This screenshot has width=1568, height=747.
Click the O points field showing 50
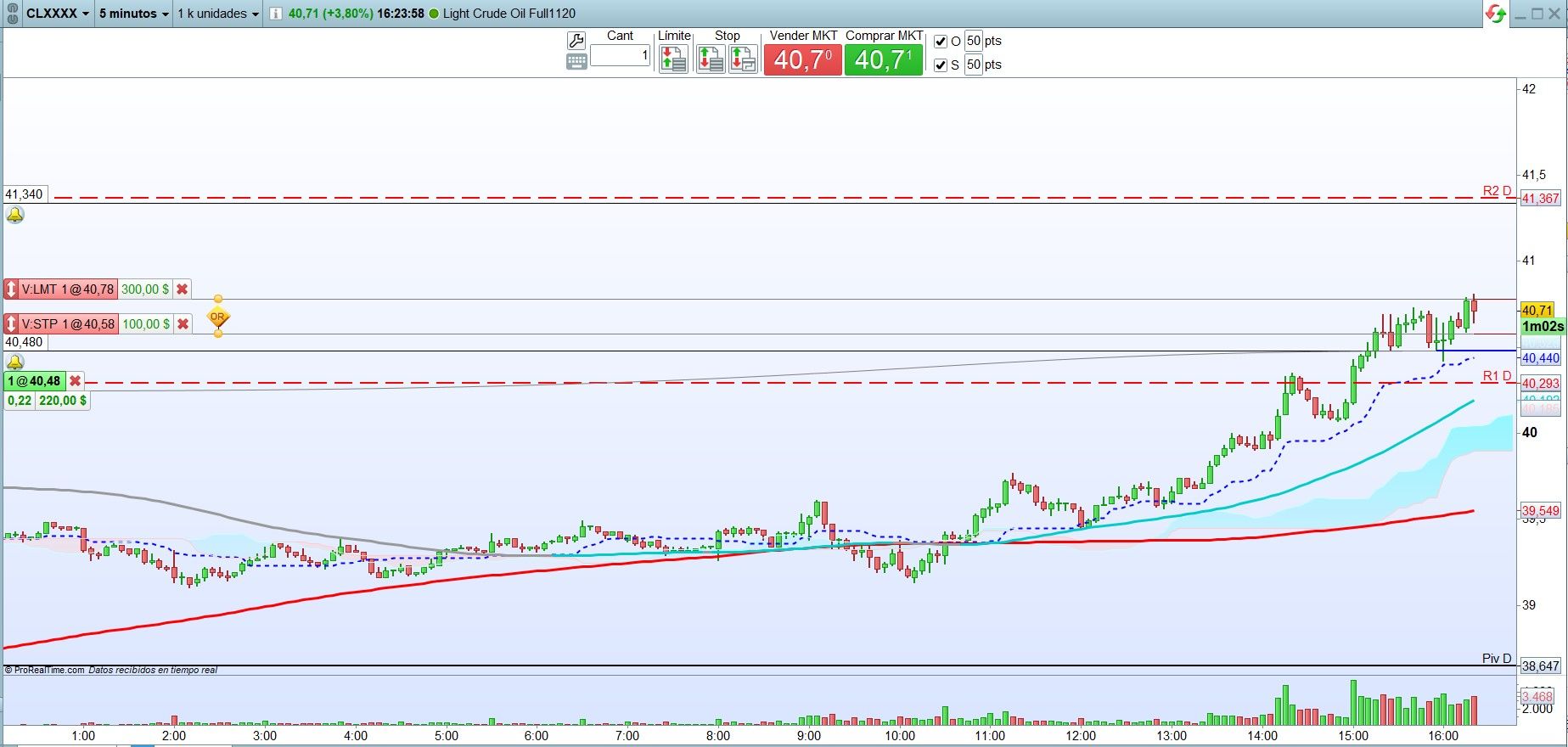(x=973, y=41)
